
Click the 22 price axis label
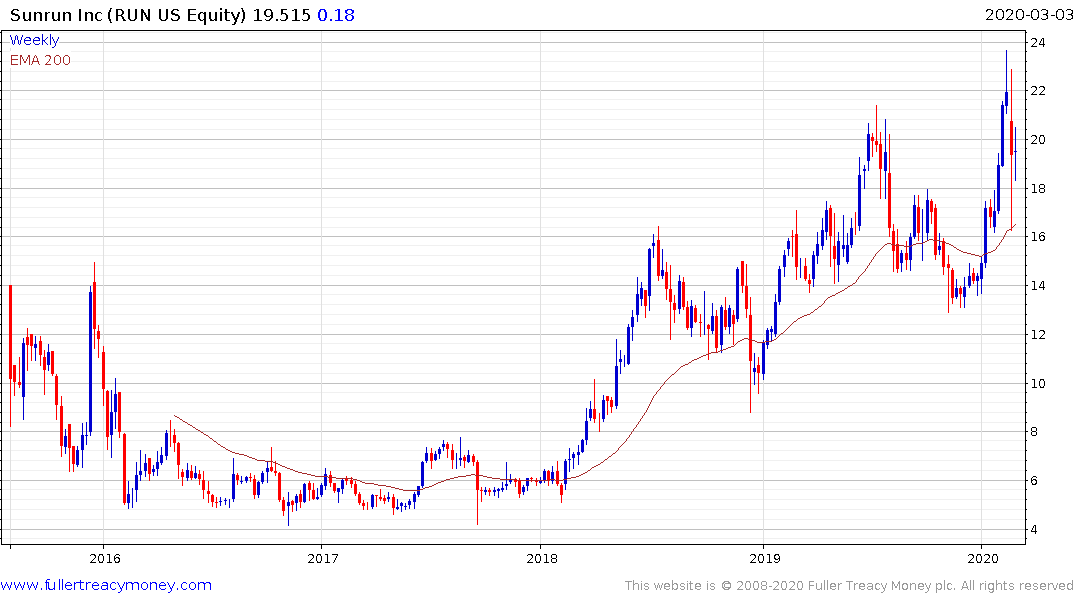(x=1038, y=91)
